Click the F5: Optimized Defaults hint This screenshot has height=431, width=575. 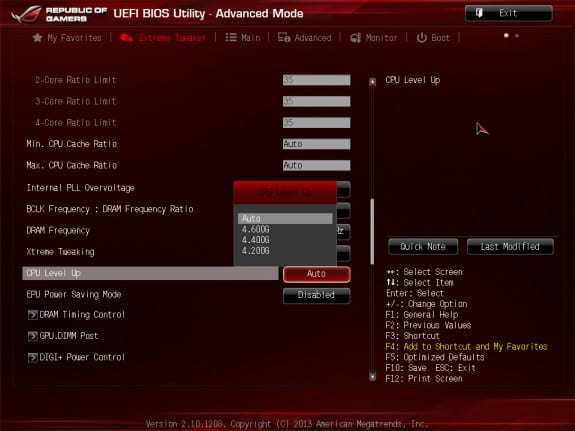click(x=435, y=357)
